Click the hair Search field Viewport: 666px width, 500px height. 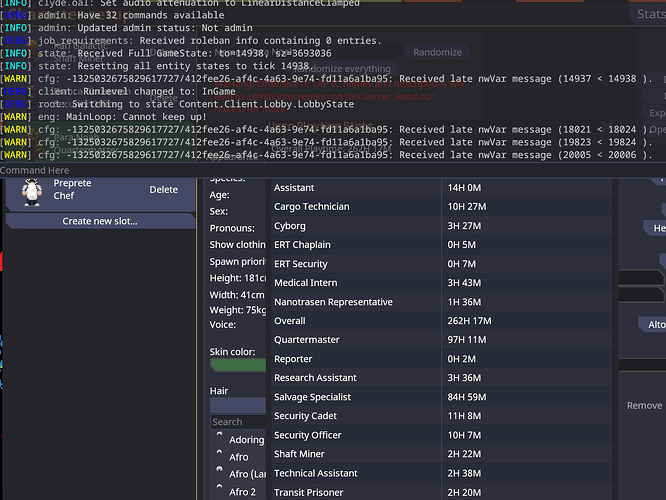(238, 422)
